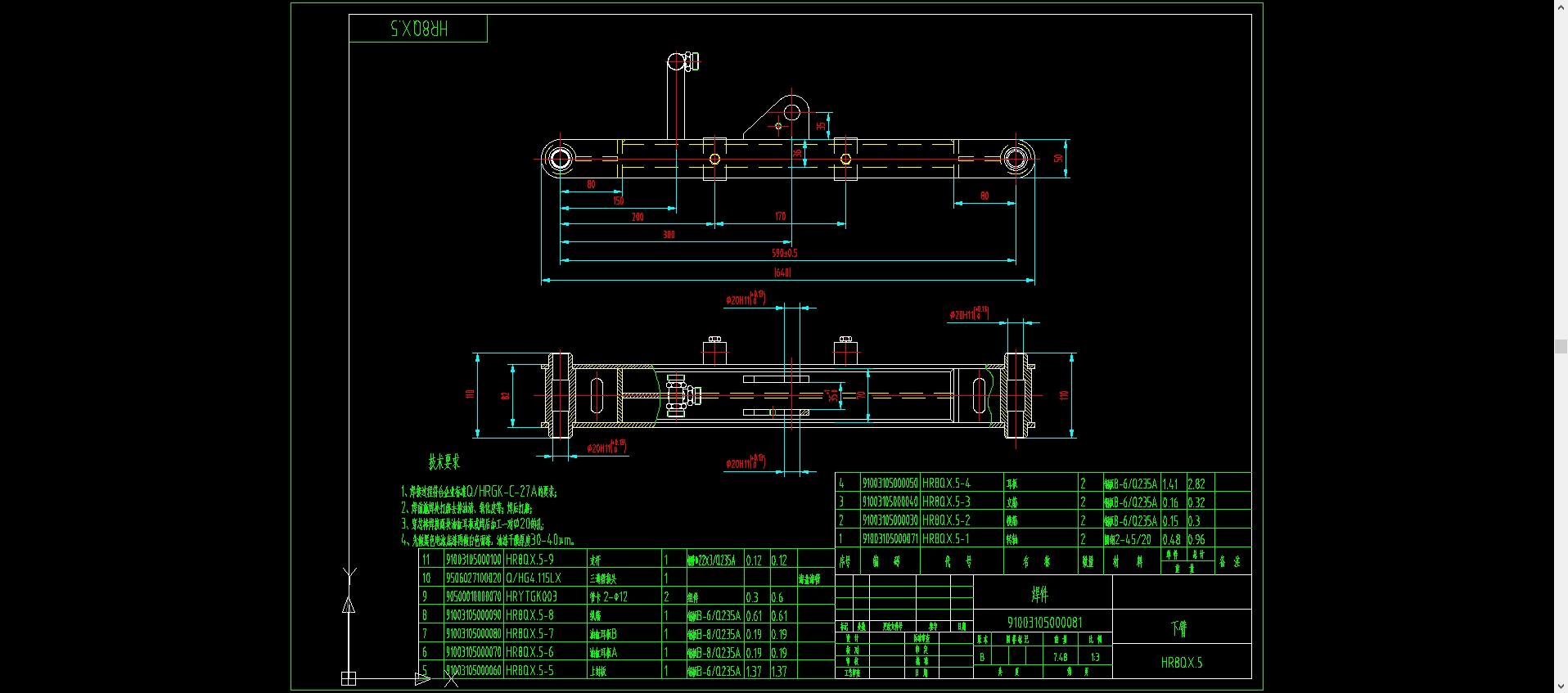Select the note line ending in 30-40μm
The height and width of the screenshot is (693, 1568).
[x=488, y=540]
